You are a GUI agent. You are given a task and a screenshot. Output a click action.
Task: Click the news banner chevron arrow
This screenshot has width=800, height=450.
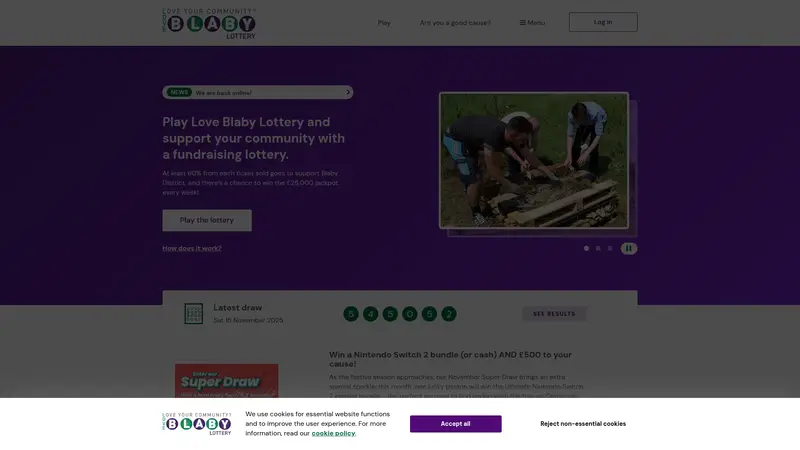click(348, 92)
